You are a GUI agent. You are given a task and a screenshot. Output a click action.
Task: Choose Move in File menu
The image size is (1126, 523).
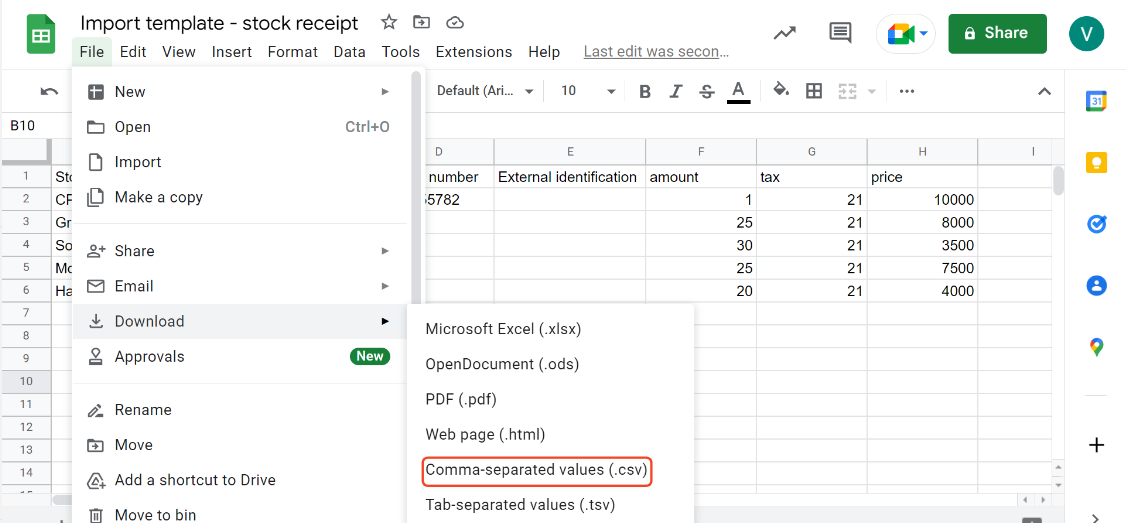pos(239,445)
